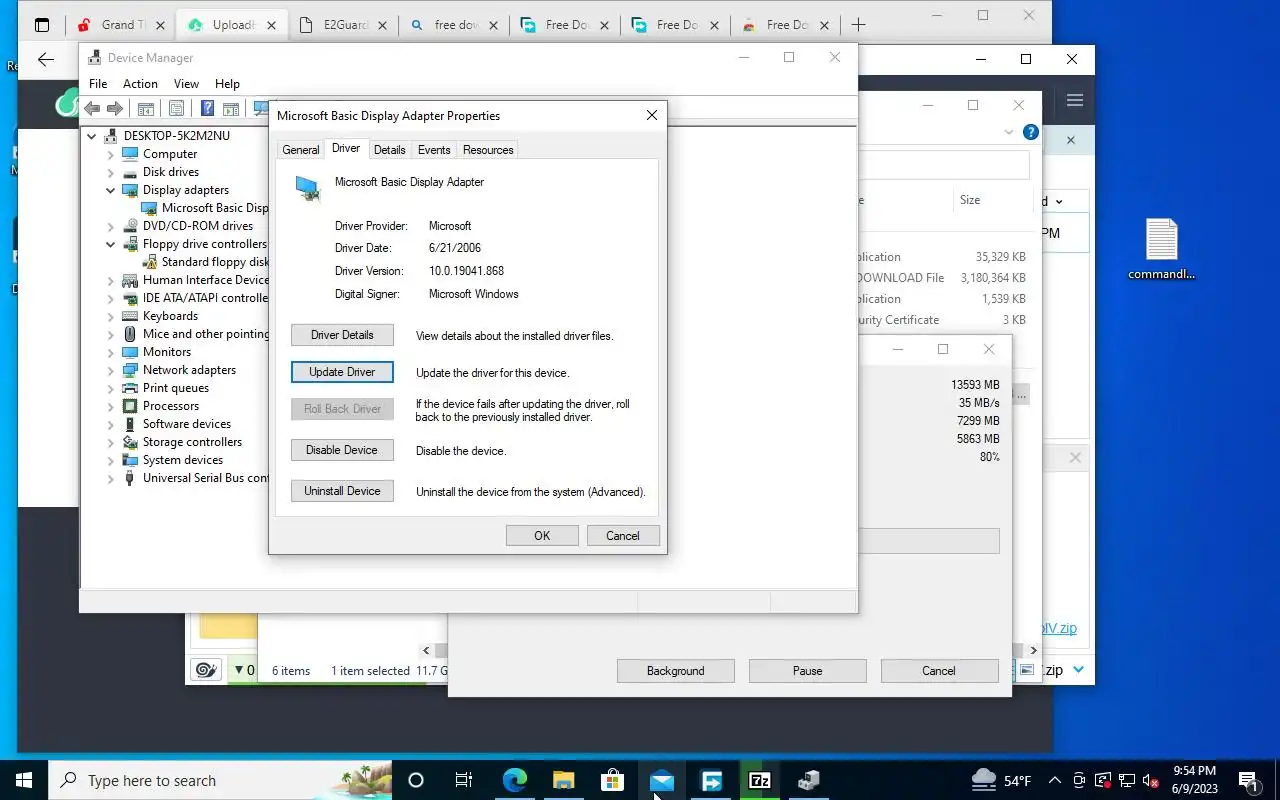
Task: Click Cancel in the adapter Properties dialog
Action: click(x=623, y=536)
